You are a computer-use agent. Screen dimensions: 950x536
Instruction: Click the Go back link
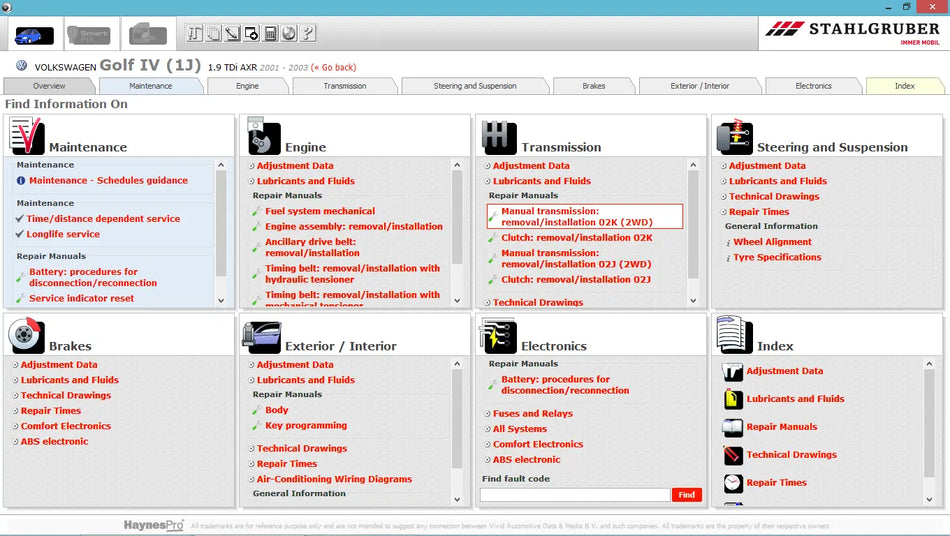pos(333,67)
